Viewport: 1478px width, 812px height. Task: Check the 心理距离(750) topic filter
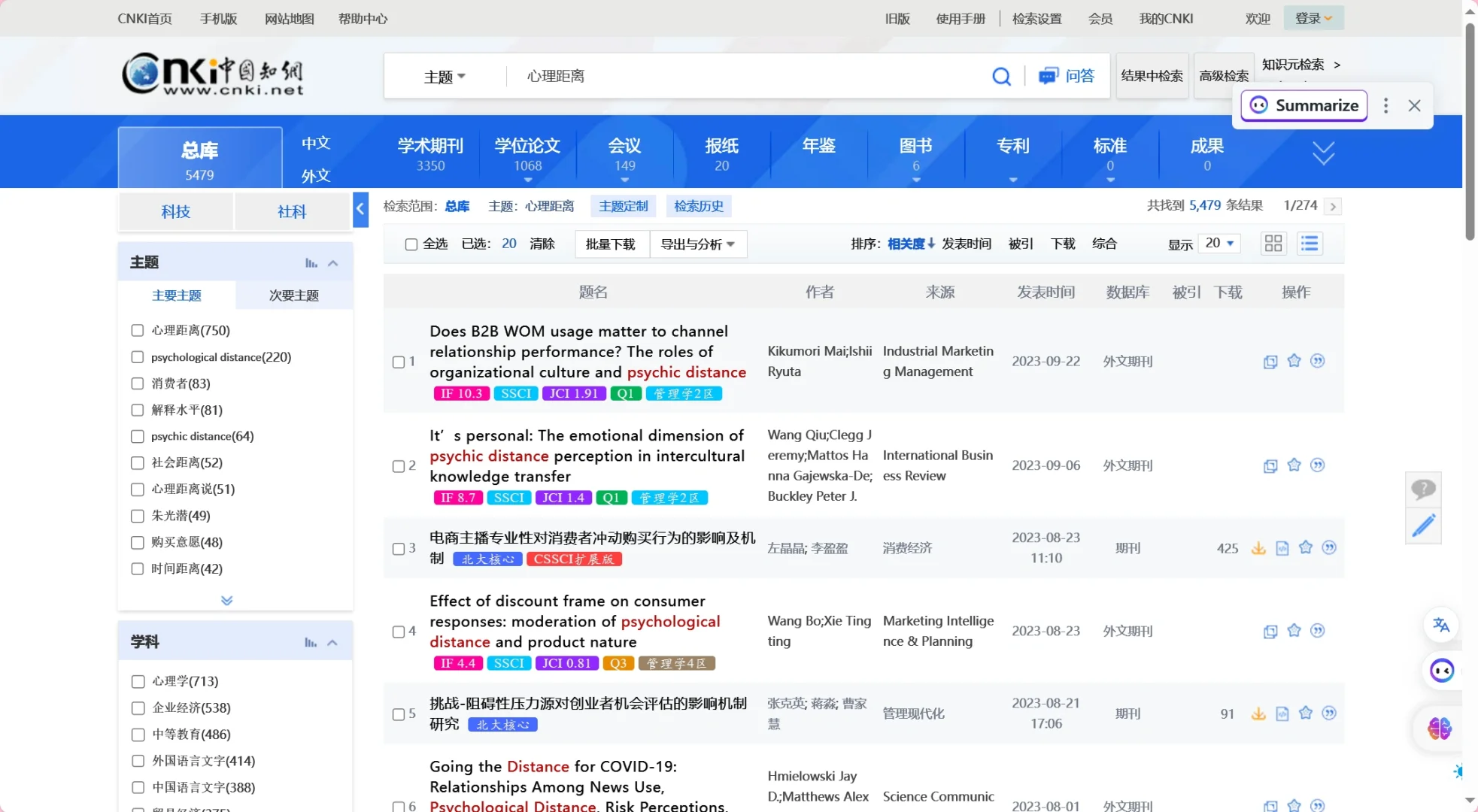click(137, 330)
